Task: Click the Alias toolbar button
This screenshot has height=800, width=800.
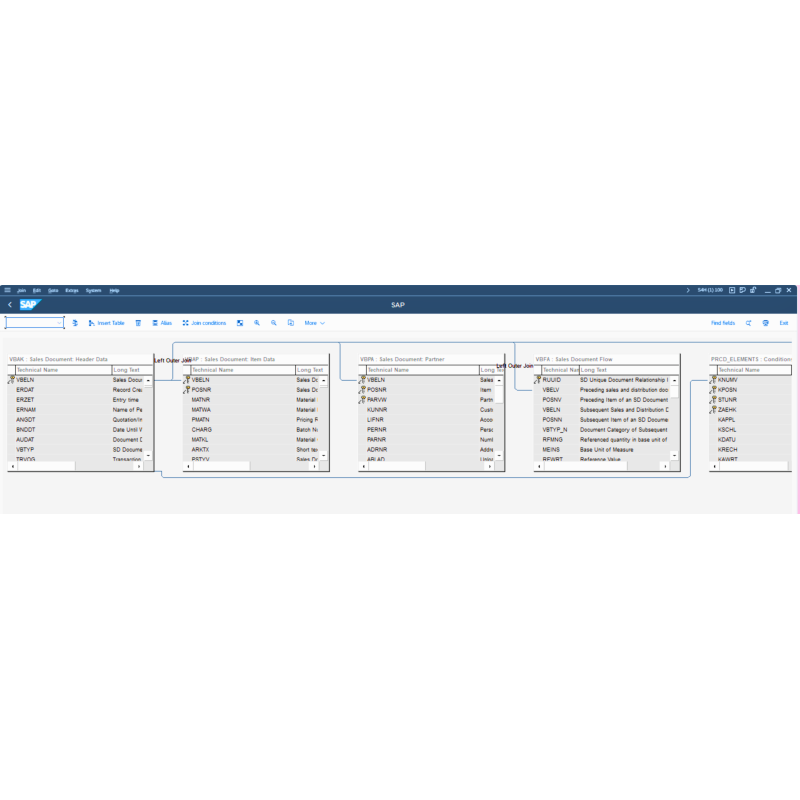Action: [x=161, y=323]
